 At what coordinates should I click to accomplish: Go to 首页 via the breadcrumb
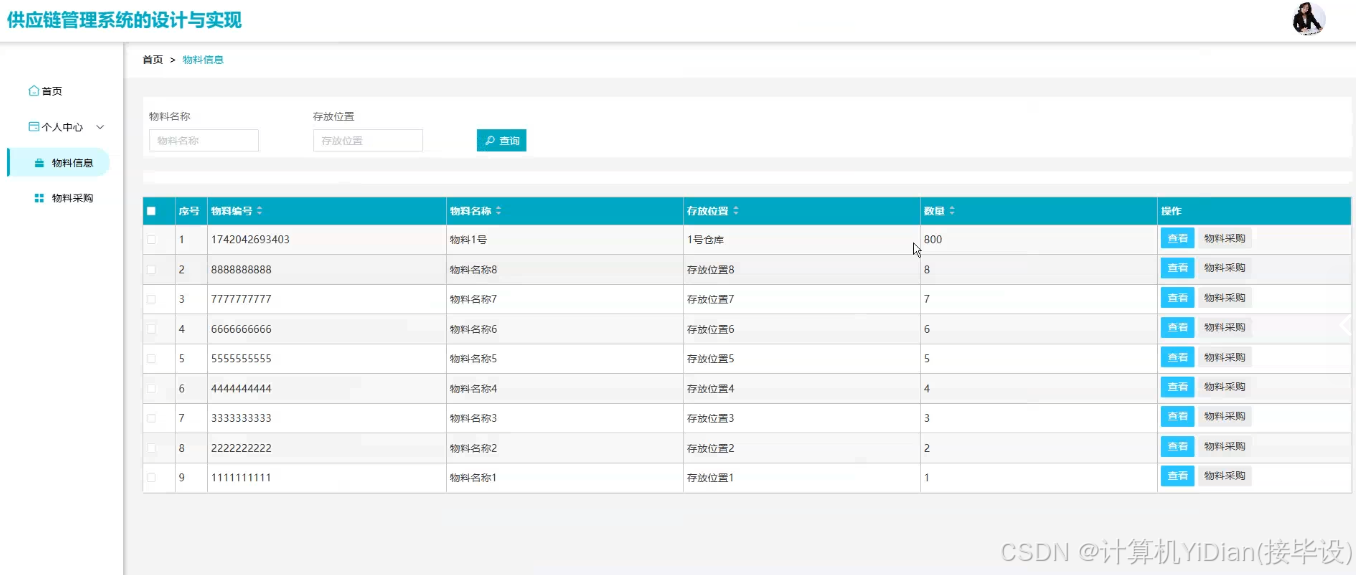(152, 60)
